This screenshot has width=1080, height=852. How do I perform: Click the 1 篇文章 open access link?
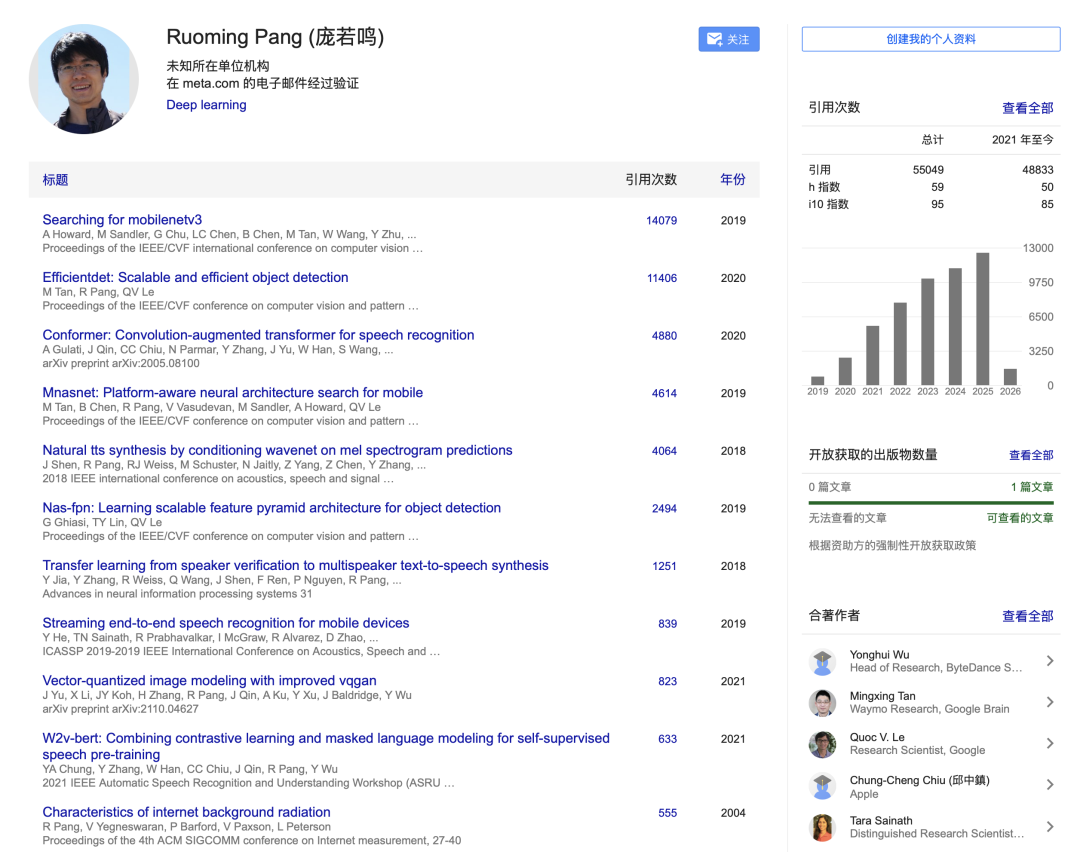pos(1032,487)
